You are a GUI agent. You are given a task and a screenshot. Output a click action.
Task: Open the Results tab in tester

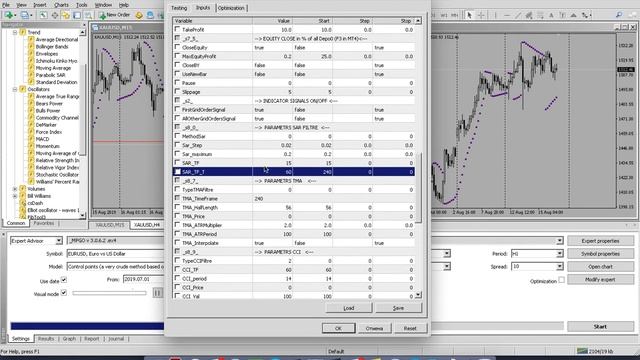coord(46,339)
